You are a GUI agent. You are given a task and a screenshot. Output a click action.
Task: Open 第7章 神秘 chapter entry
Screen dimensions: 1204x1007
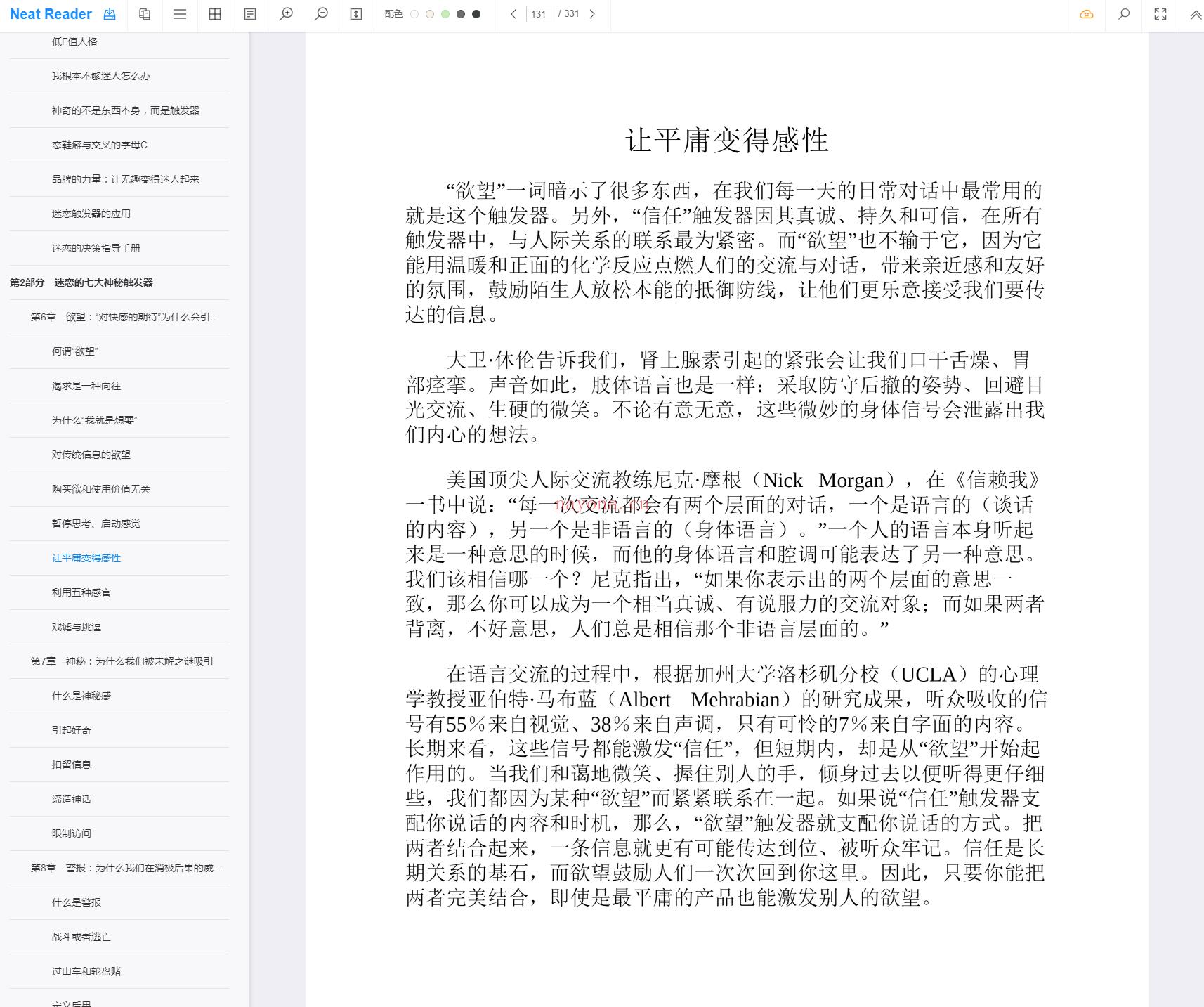pyautogui.click(x=122, y=661)
